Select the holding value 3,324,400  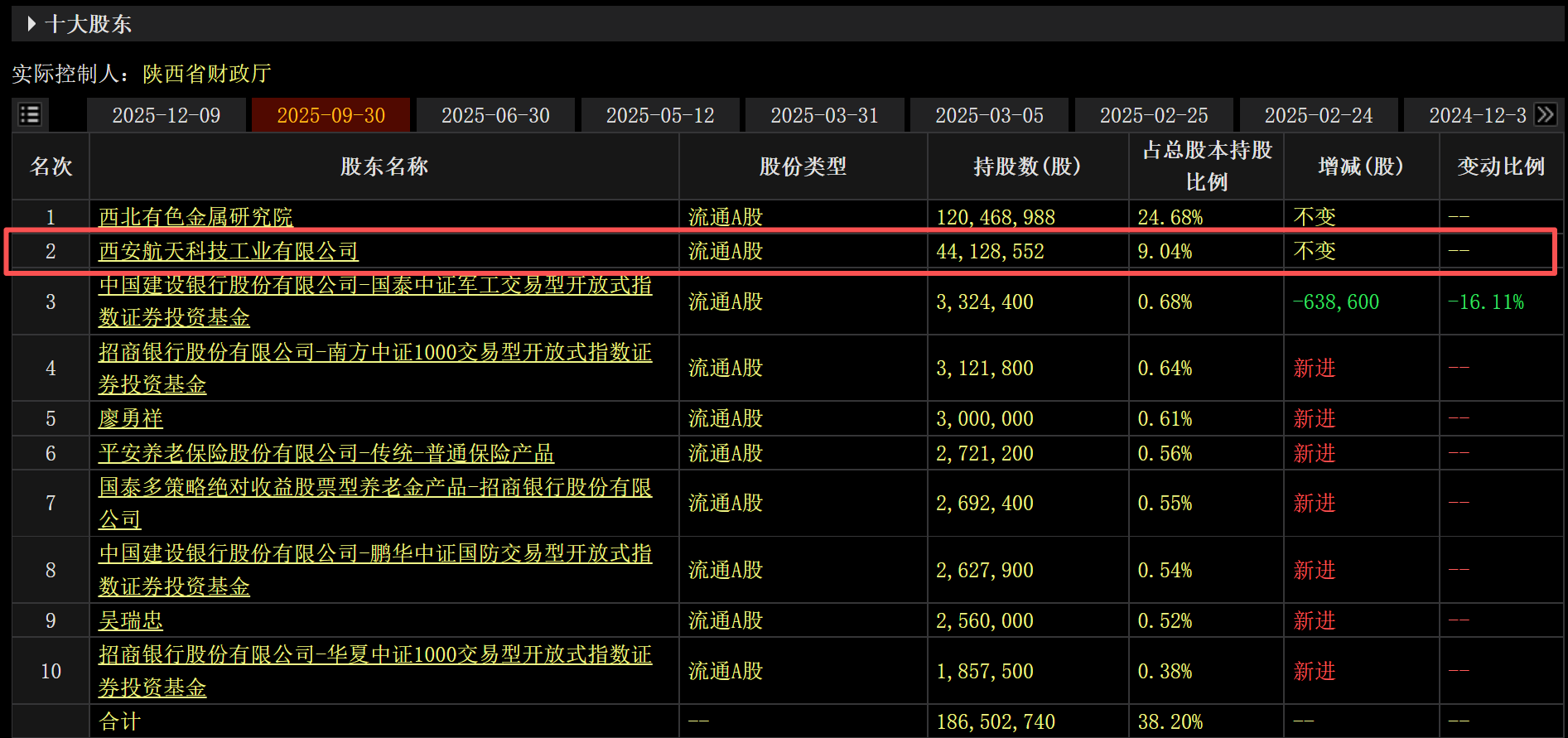tap(985, 301)
